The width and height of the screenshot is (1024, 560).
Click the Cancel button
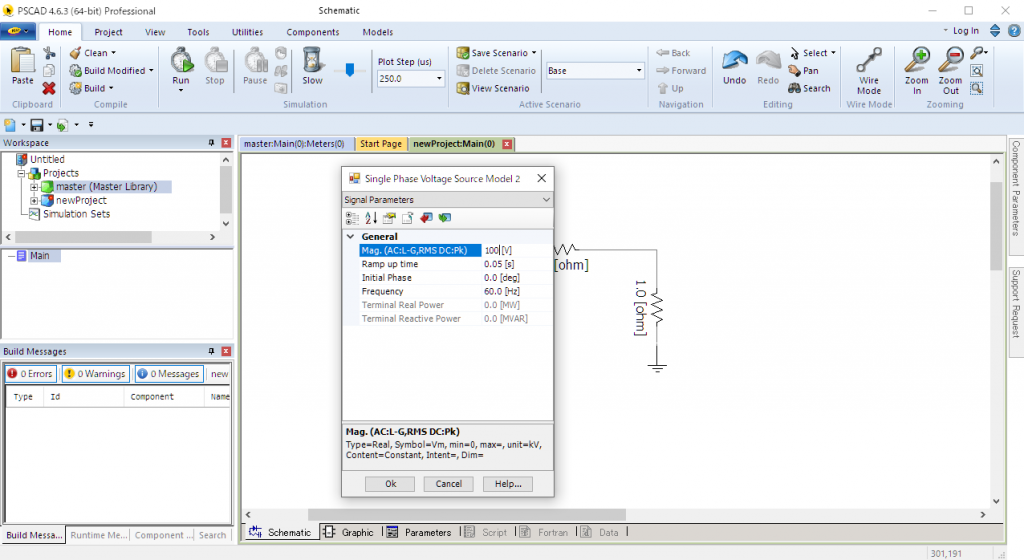448,484
